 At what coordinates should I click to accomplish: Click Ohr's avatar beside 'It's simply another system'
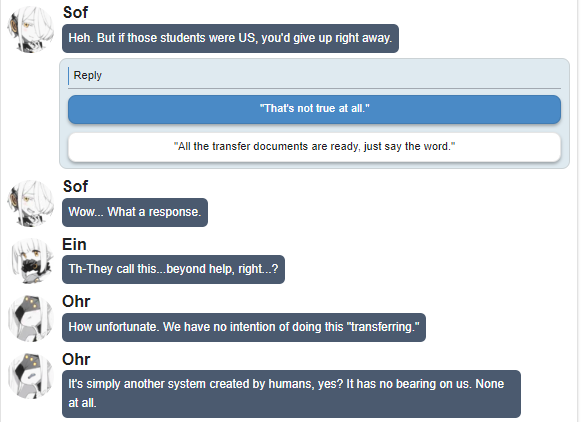coord(31,376)
